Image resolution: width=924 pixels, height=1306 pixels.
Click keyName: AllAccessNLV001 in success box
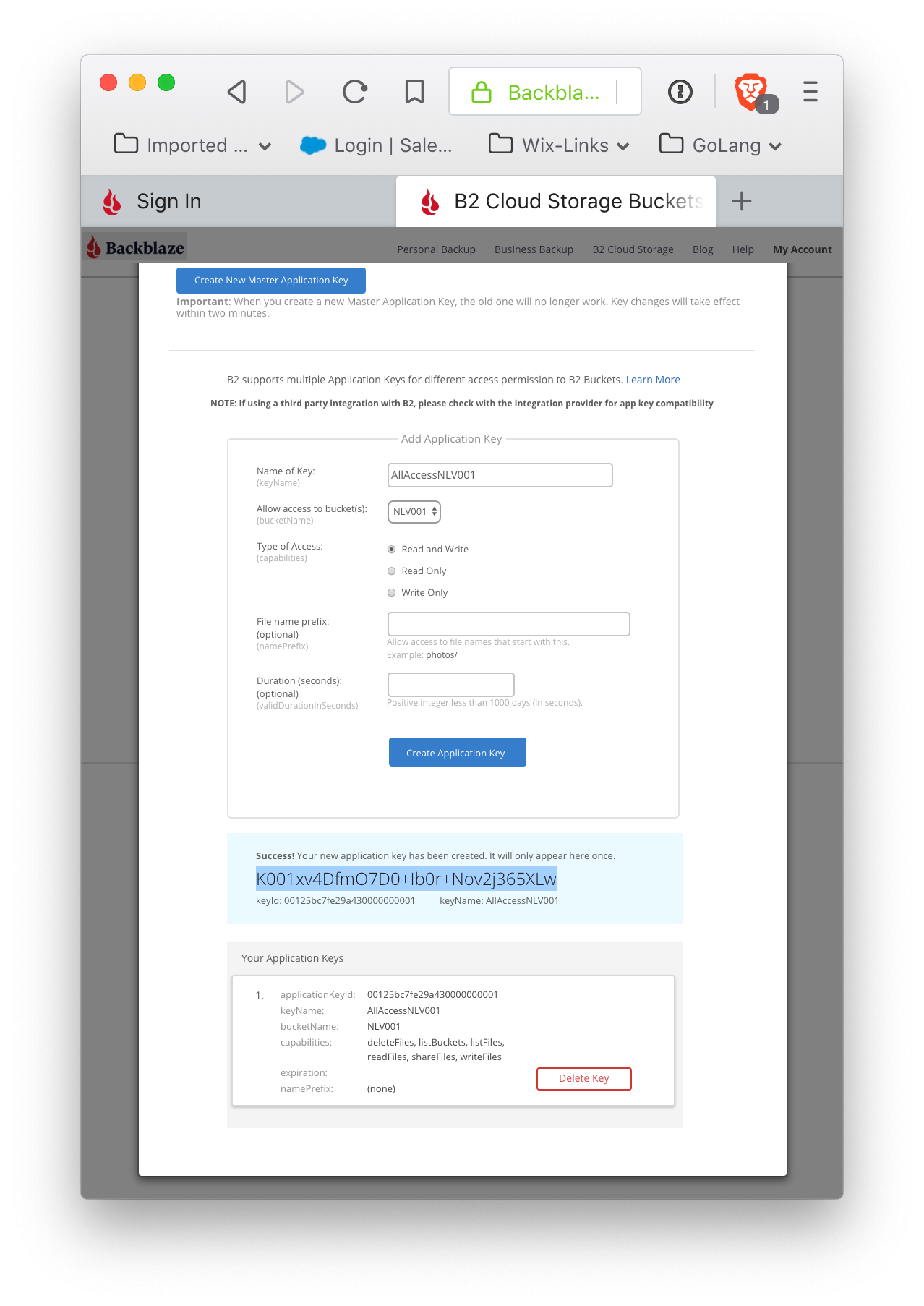499,901
